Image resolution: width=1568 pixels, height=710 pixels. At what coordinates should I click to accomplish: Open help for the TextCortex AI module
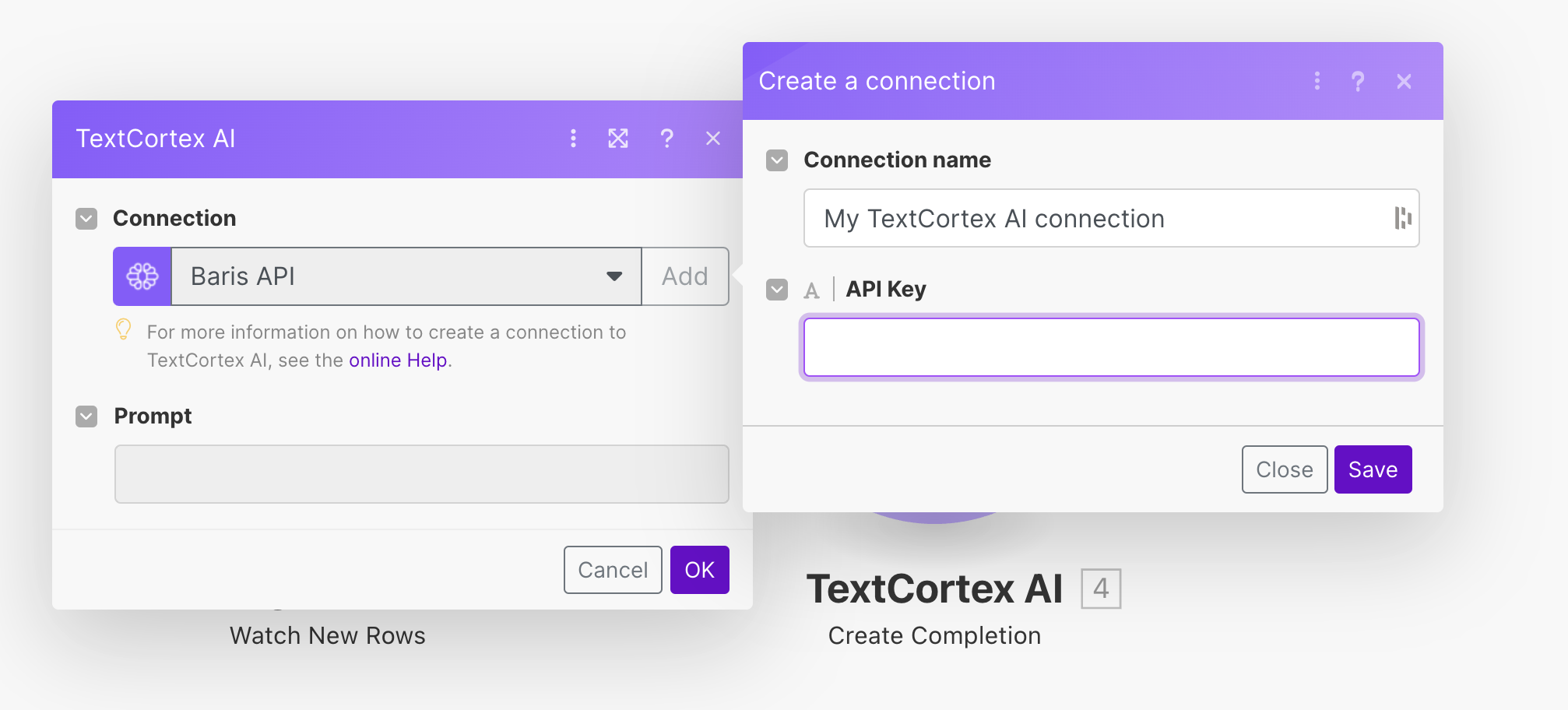pos(666,139)
